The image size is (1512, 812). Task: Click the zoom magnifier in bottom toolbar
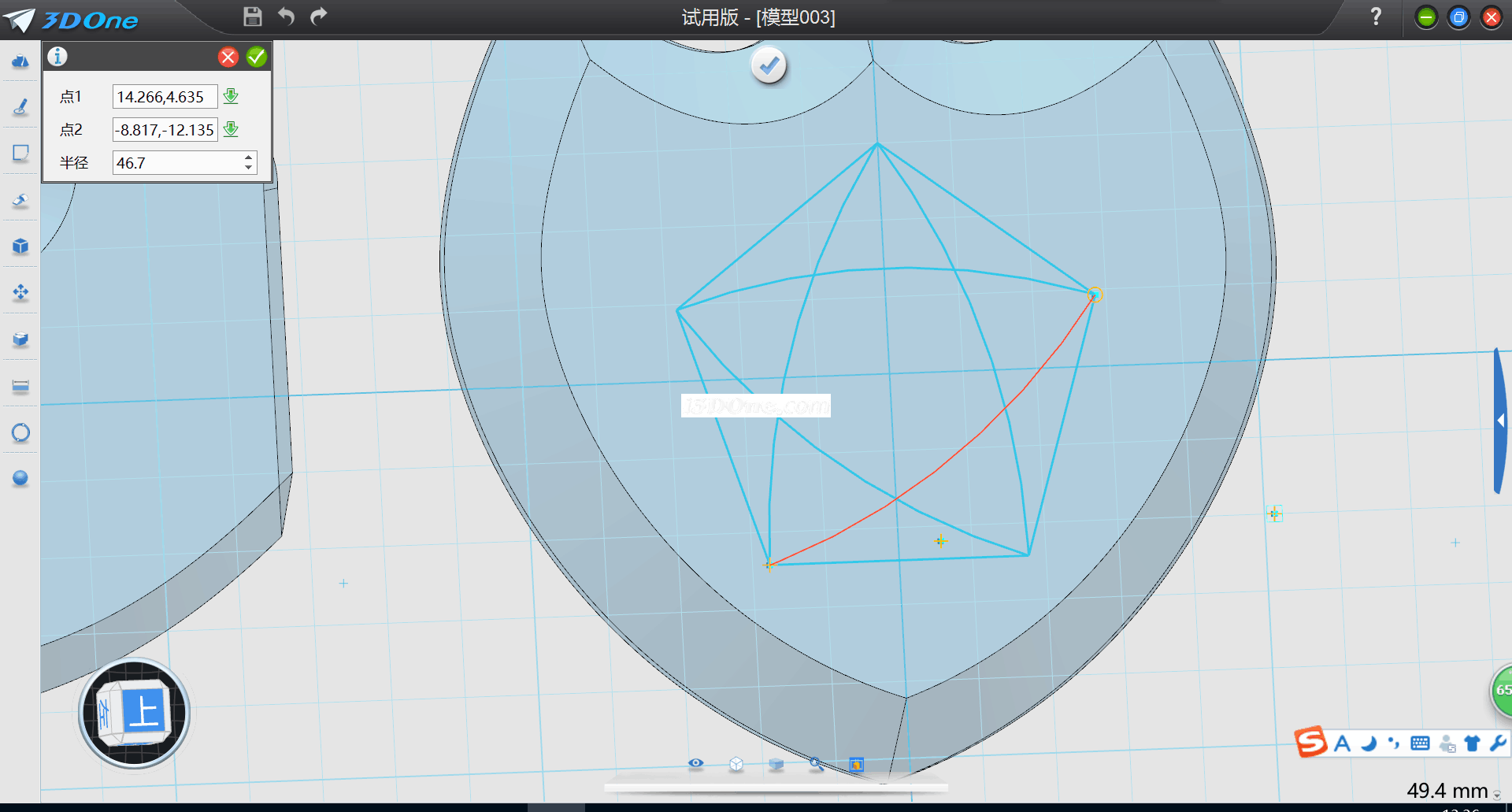[816, 764]
